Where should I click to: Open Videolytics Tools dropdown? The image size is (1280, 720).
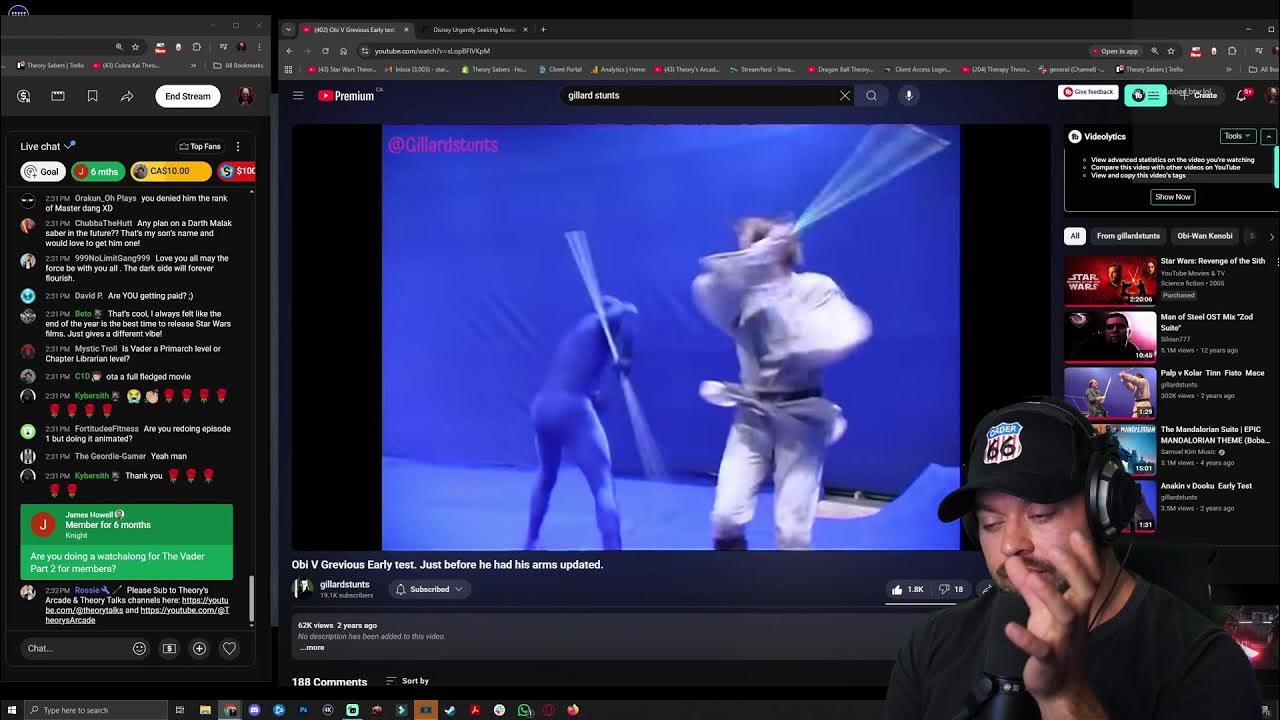[1238, 136]
